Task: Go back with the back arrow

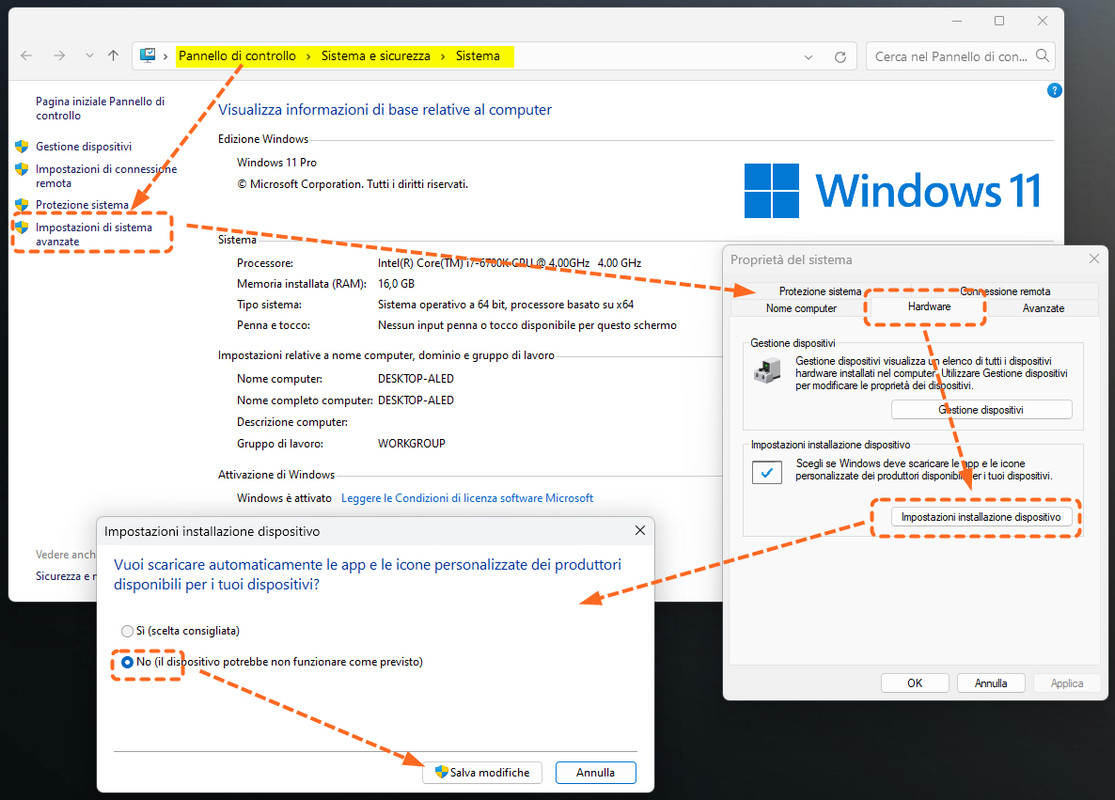Action: pyautogui.click(x=26, y=55)
